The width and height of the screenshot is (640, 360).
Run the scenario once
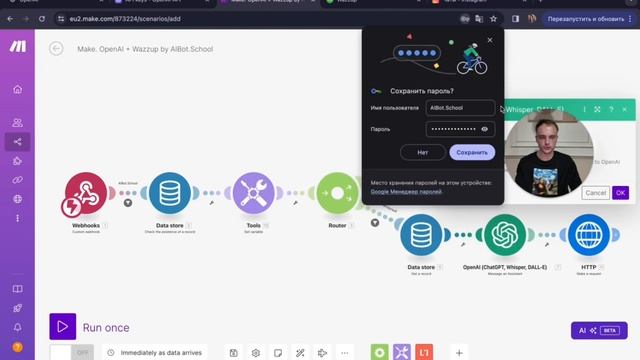62,327
